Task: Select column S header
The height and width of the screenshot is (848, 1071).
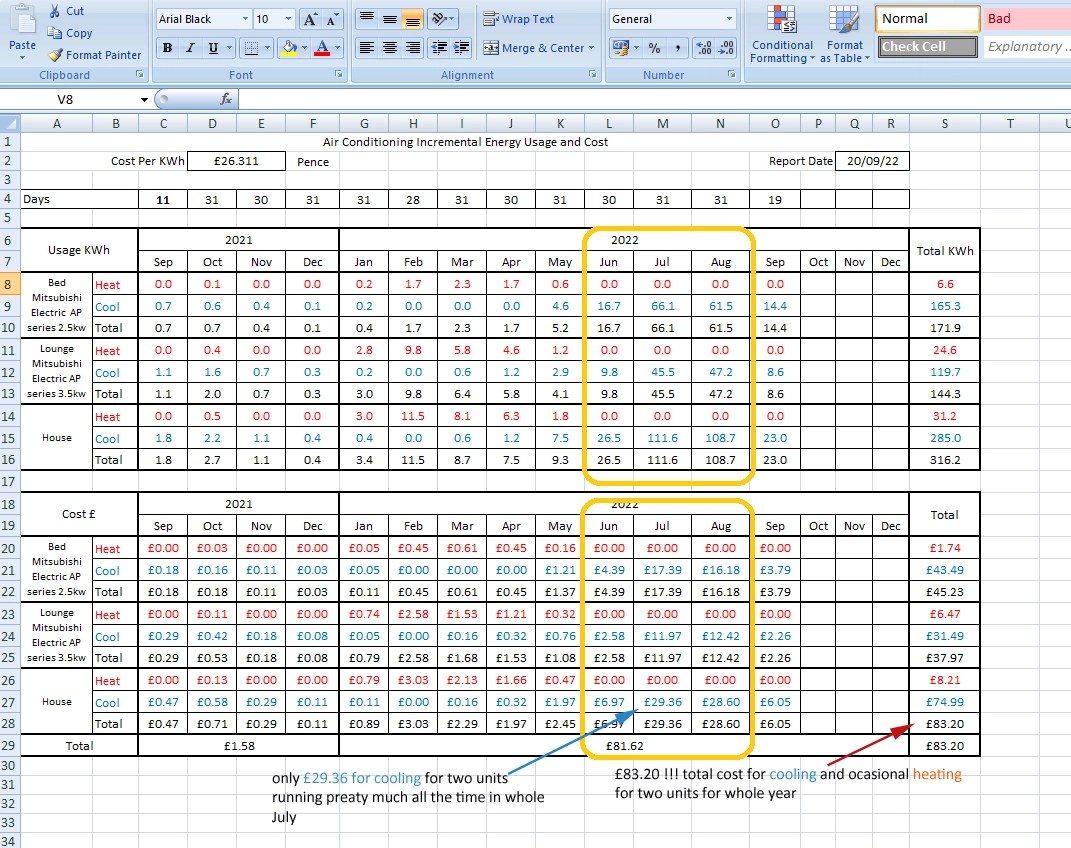Action: click(x=945, y=124)
